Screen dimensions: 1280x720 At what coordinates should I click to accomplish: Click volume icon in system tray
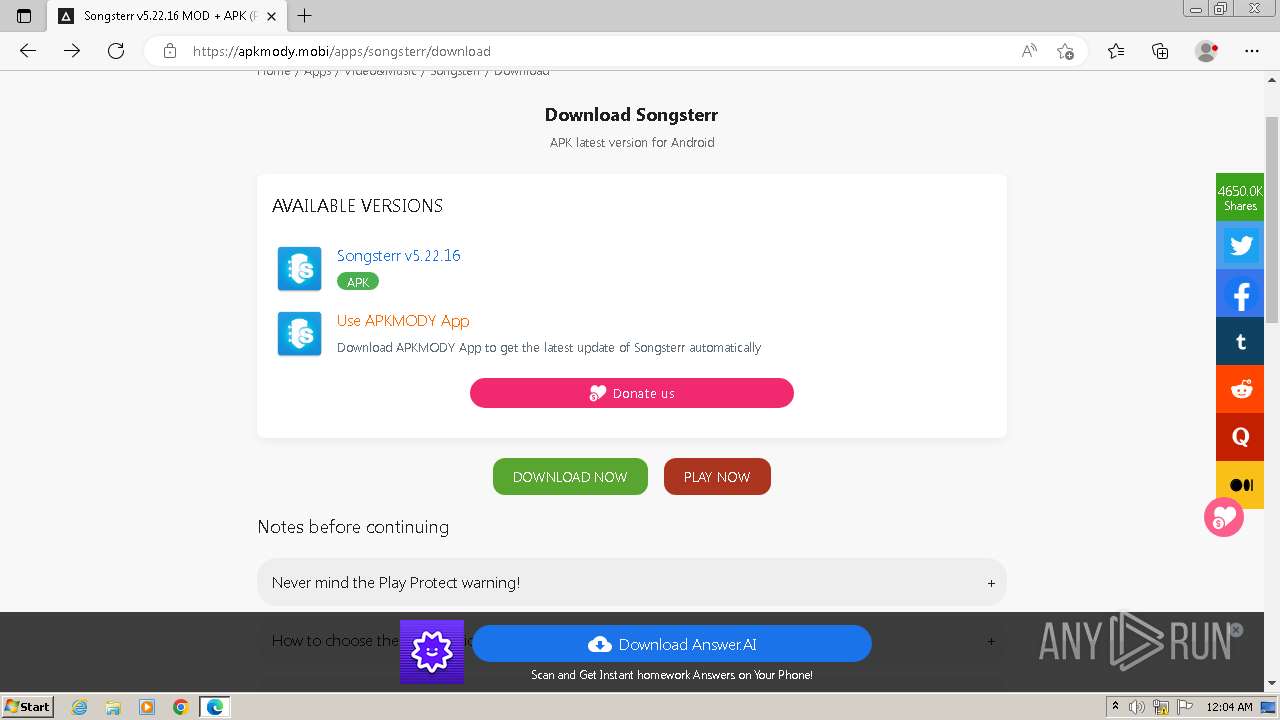point(1136,707)
